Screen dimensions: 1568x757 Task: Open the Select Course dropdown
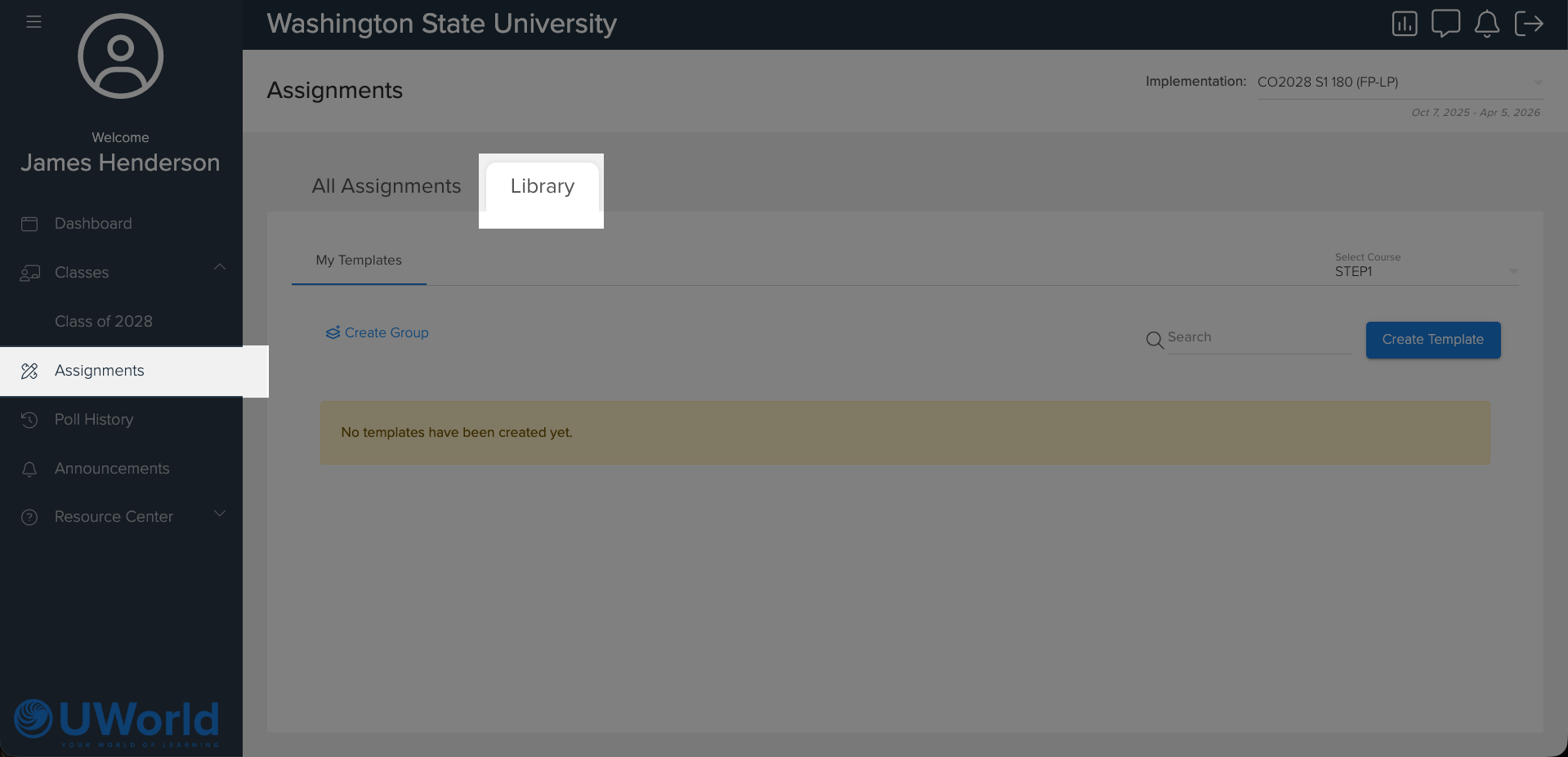tap(1426, 271)
